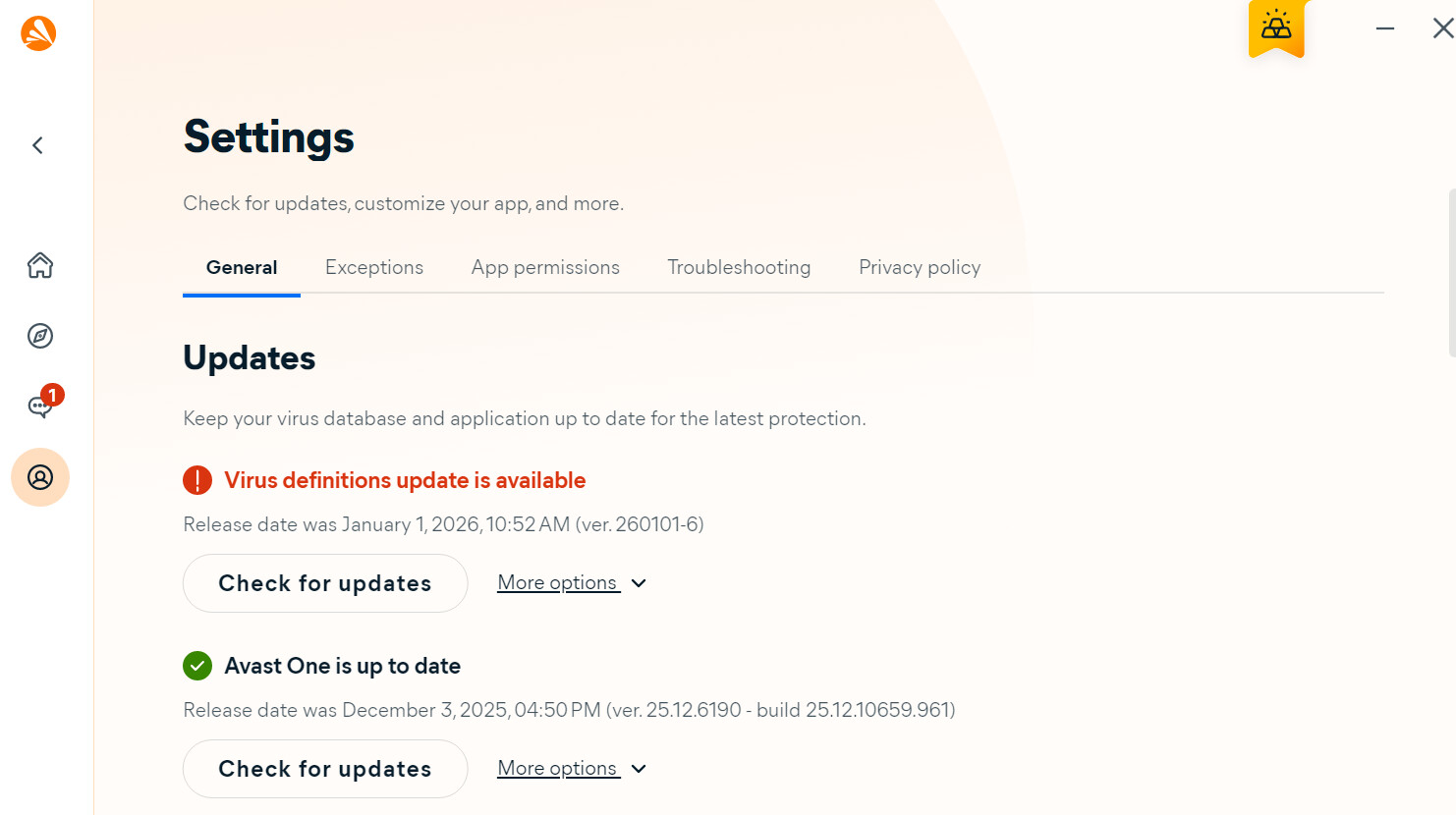
Task: Open Messages icon with notification badge
Action: point(41,405)
